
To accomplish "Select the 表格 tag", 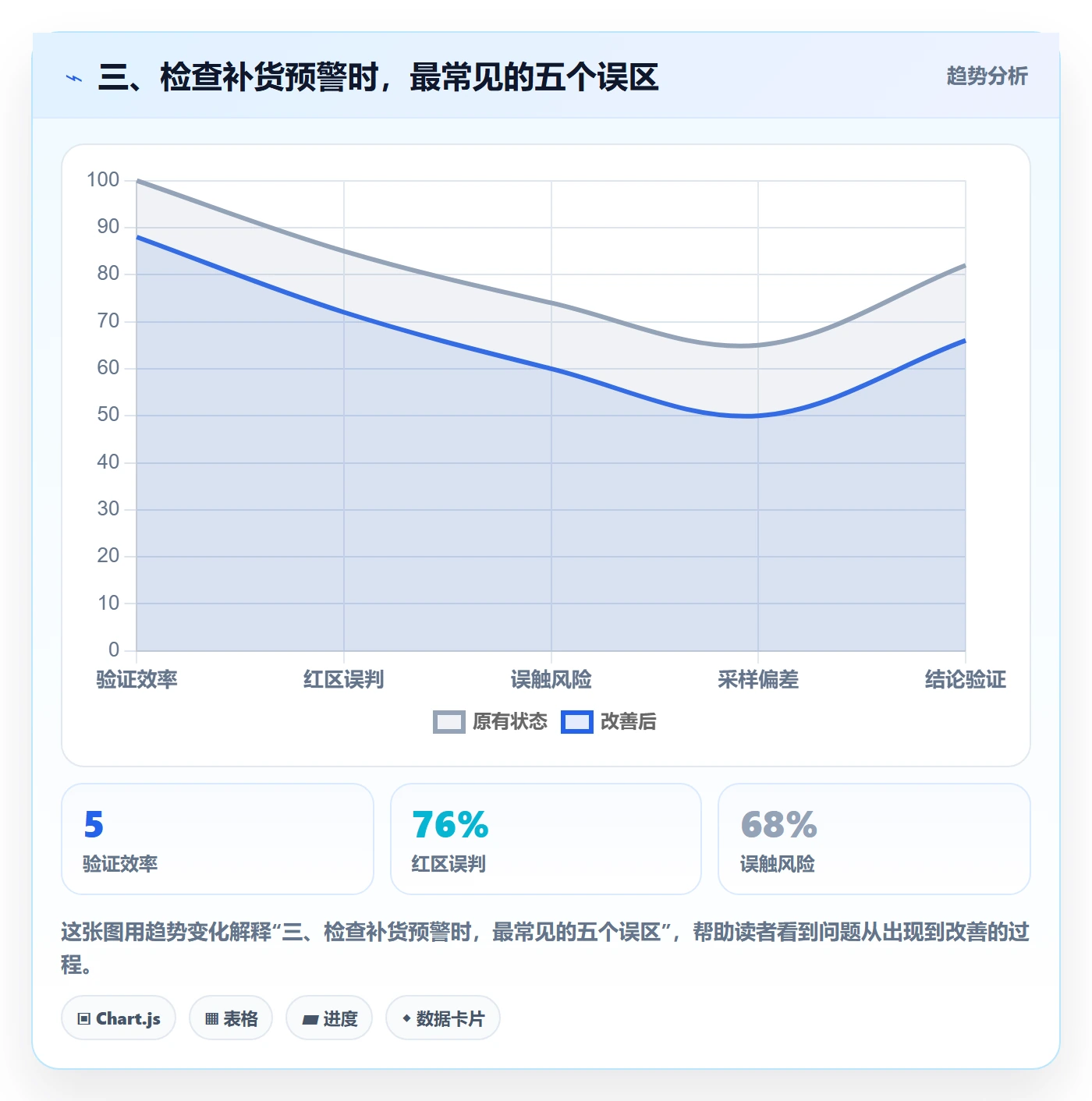I will click(231, 1018).
